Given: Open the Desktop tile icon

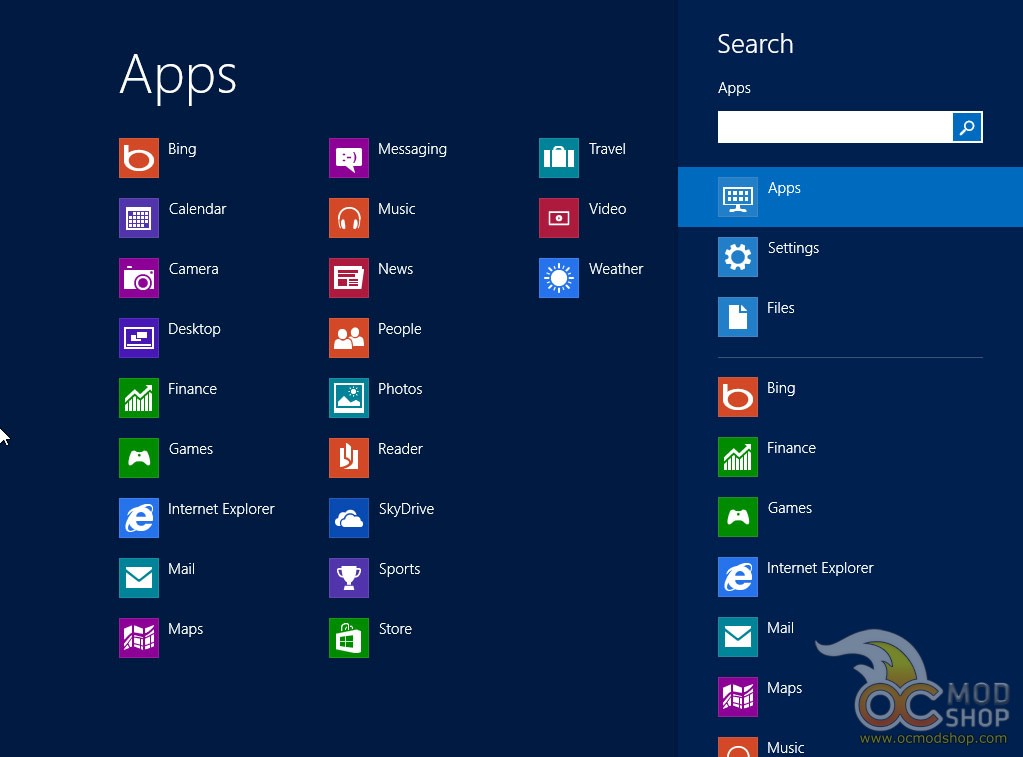Looking at the screenshot, I should (x=138, y=338).
